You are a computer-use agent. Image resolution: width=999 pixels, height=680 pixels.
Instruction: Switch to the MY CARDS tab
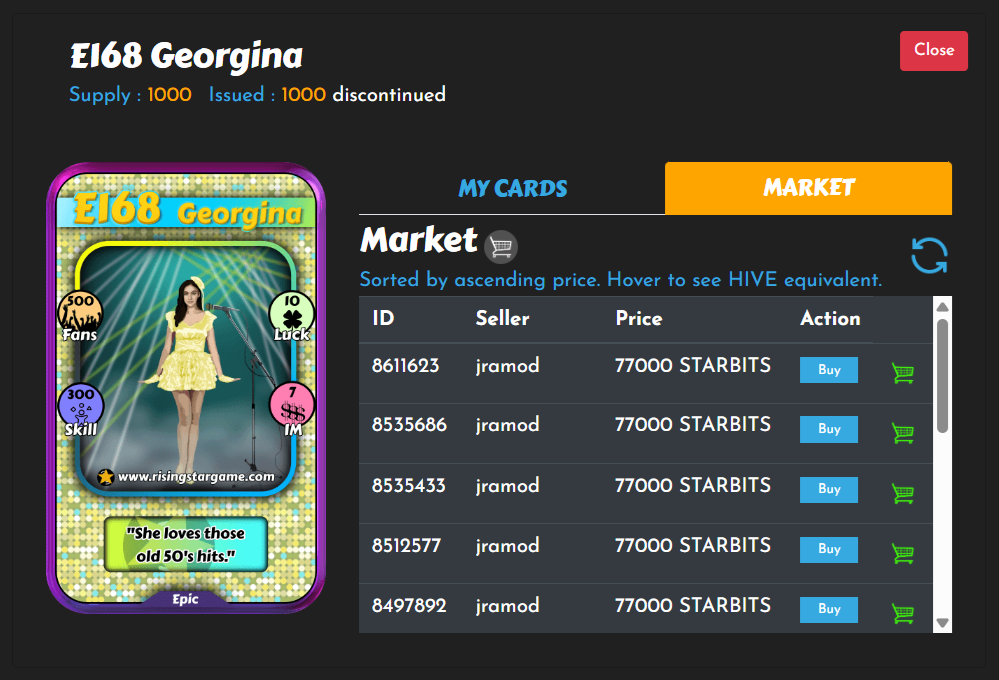tap(512, 188)
